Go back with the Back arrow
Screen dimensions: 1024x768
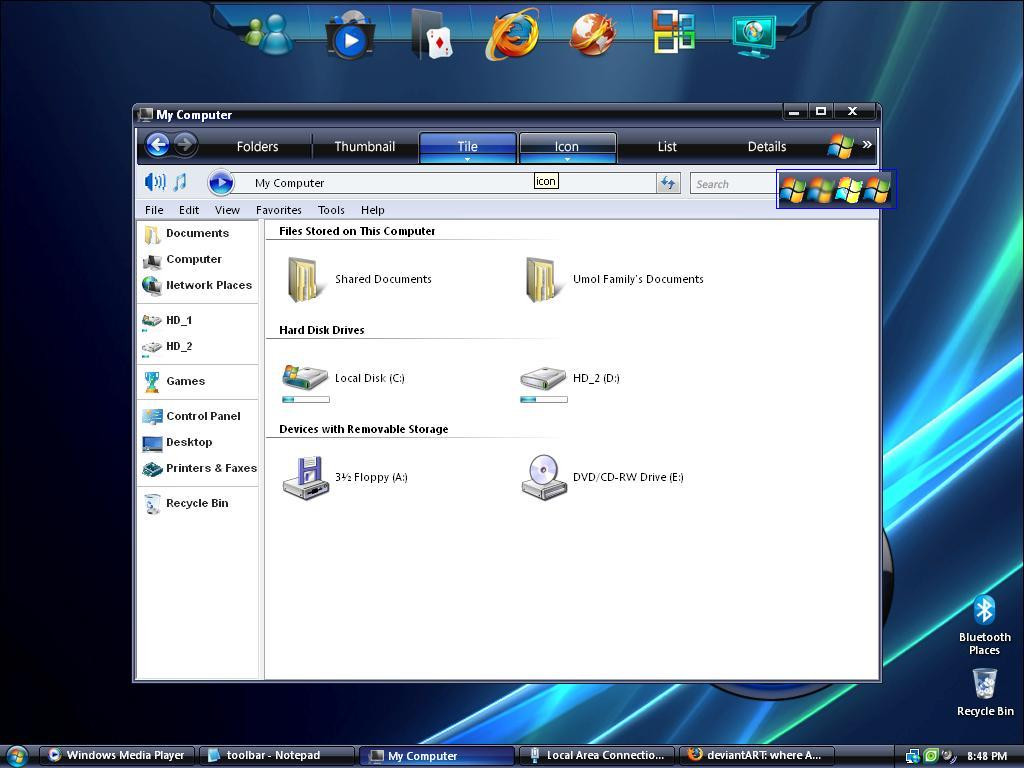(157, 144)
